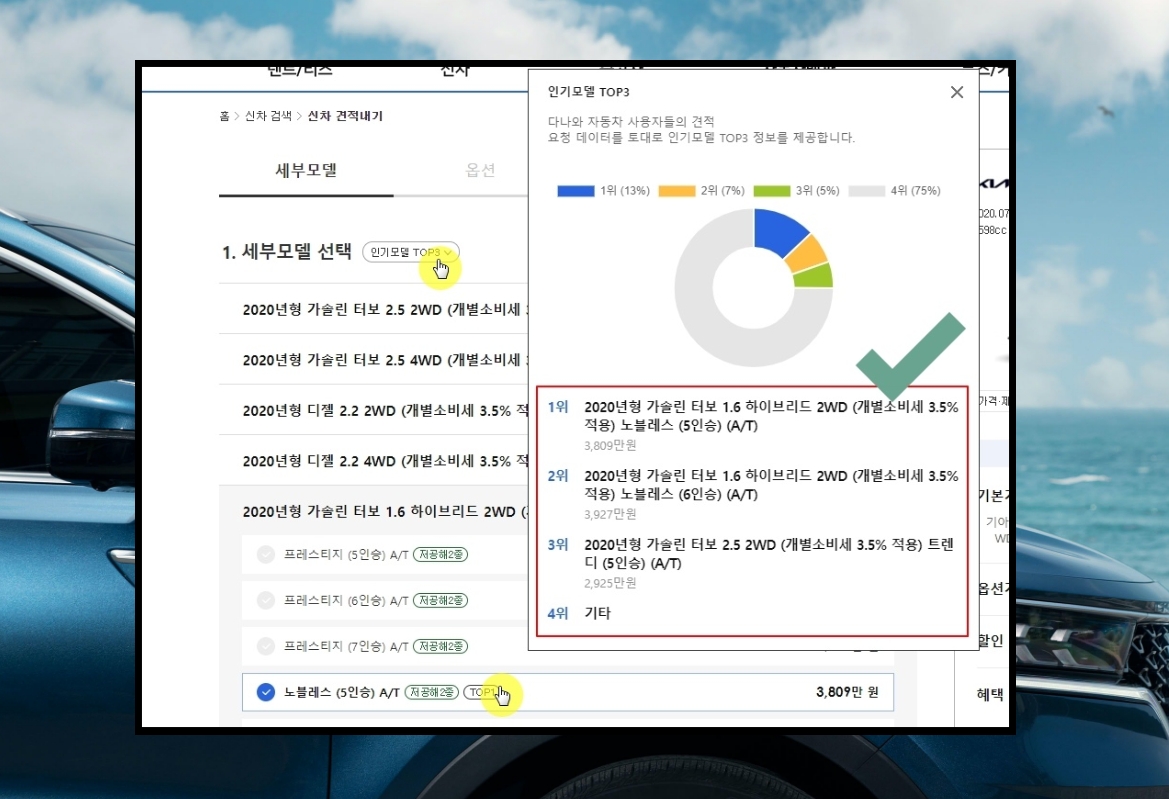
Task: Click the 2,925만원 price under 3위
Action: tap(610, 583)
